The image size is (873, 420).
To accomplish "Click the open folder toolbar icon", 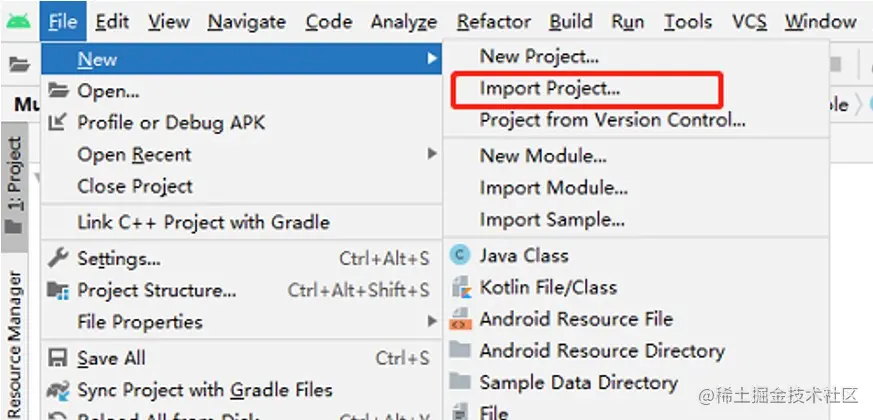I will pos(19,65).
